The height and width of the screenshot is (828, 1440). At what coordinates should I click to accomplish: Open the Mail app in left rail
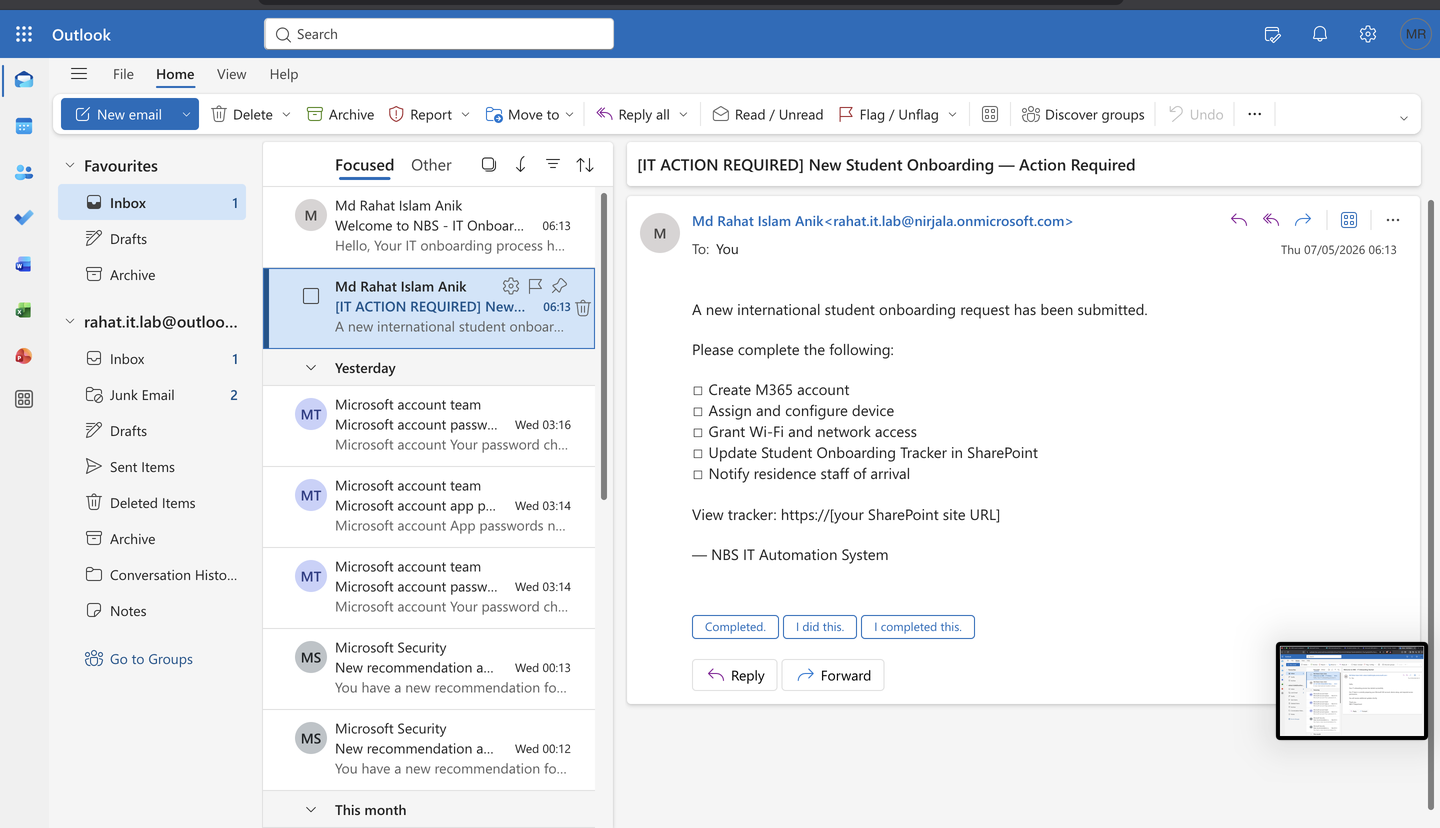click(24, 80)
